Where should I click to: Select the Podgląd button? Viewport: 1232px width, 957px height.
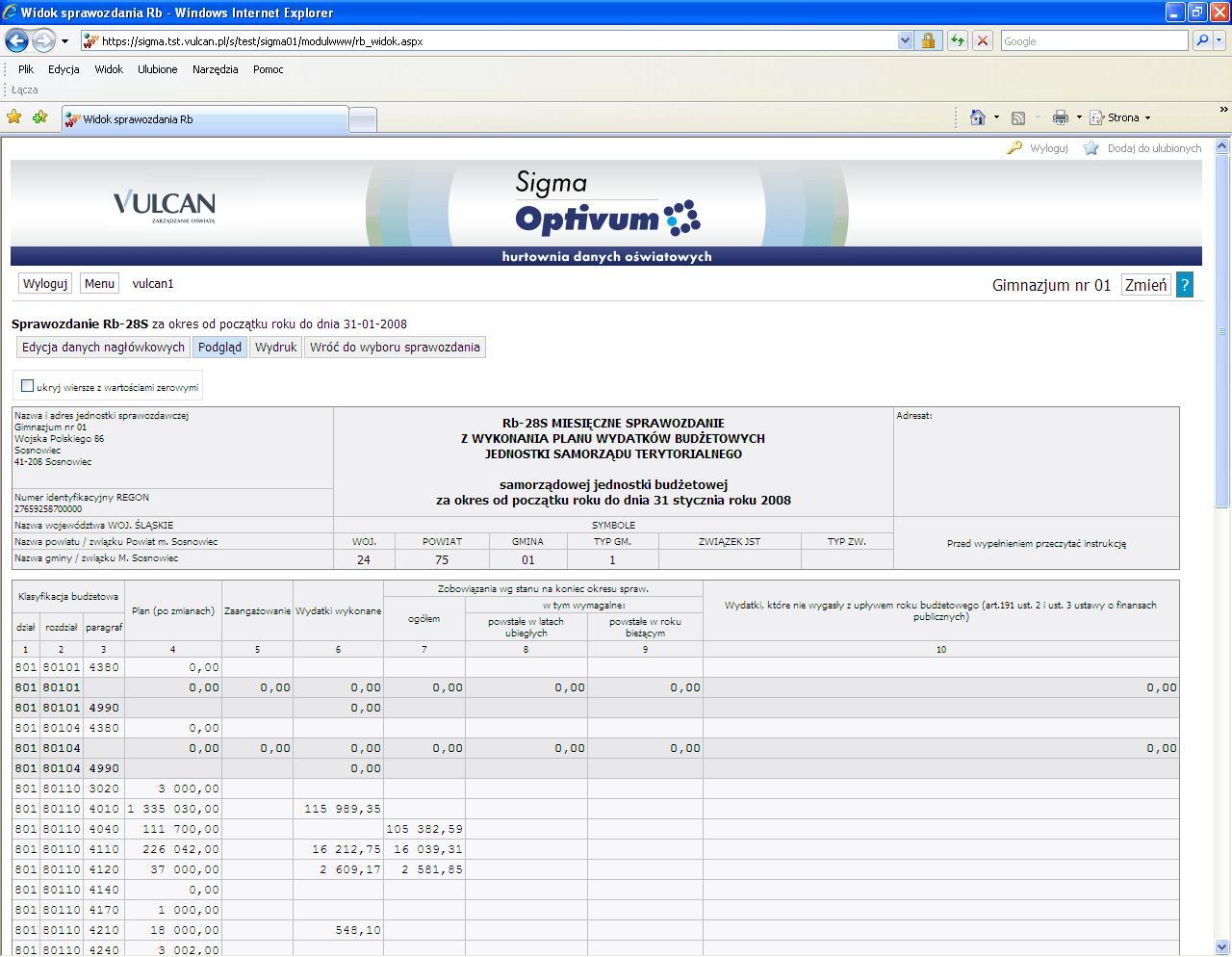pyautogui.click(x=219, y=348)
